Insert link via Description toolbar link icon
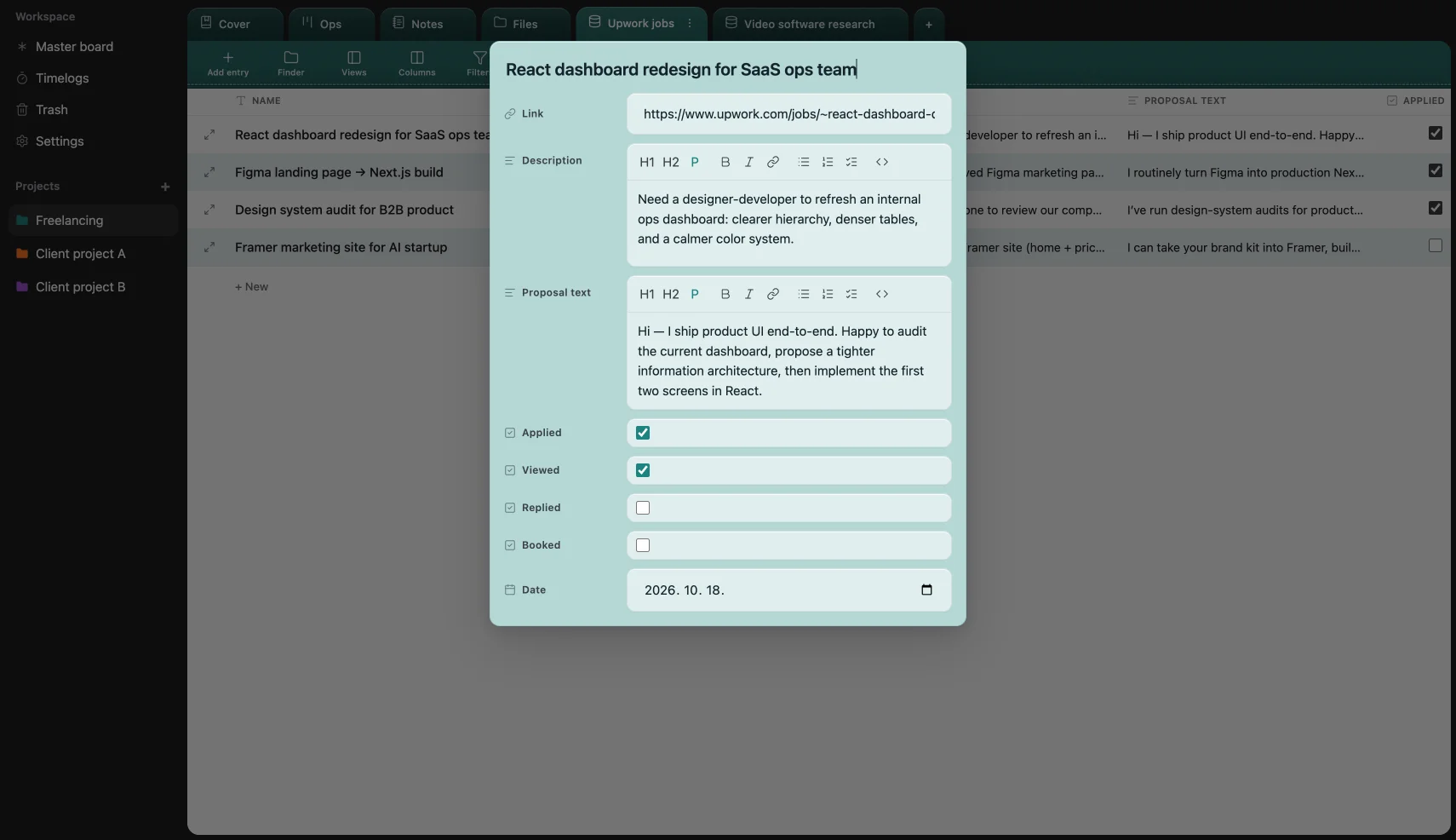 click(x=773, y=162)
